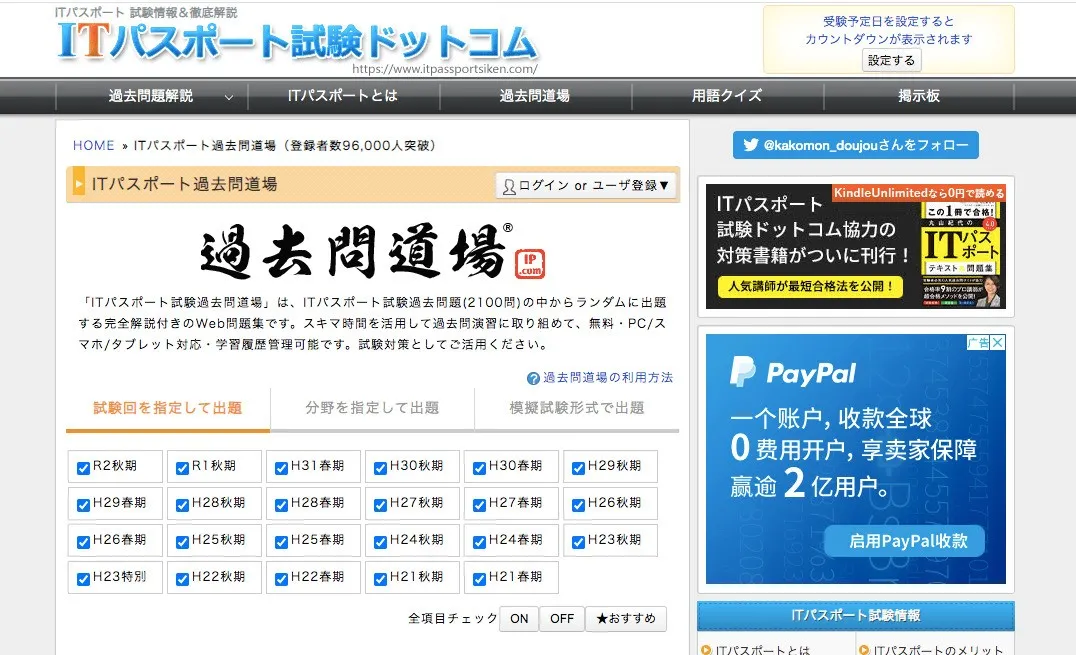
Task: Open the 過去問題解説 navigation menu
Action: click(x=151, y=96)
